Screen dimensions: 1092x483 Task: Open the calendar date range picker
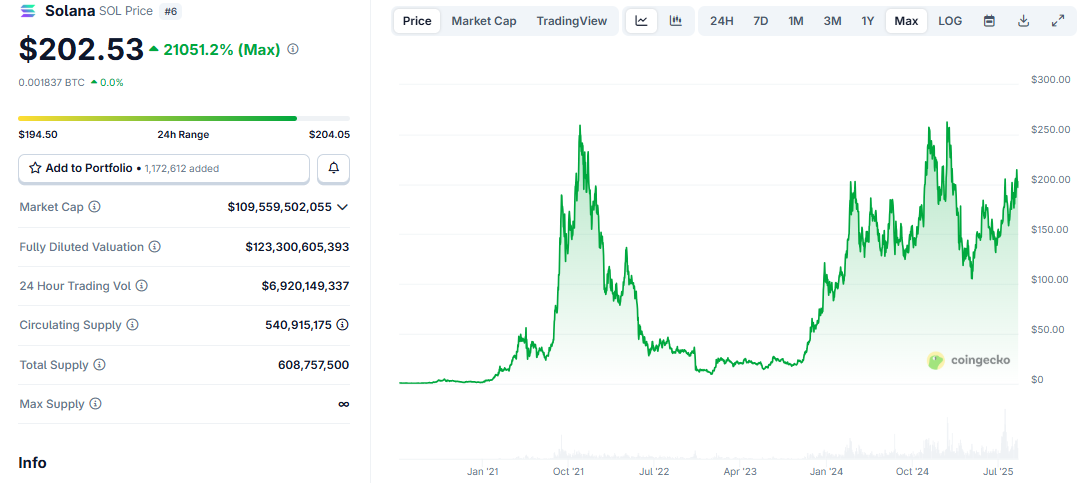[x=989, y=21]
